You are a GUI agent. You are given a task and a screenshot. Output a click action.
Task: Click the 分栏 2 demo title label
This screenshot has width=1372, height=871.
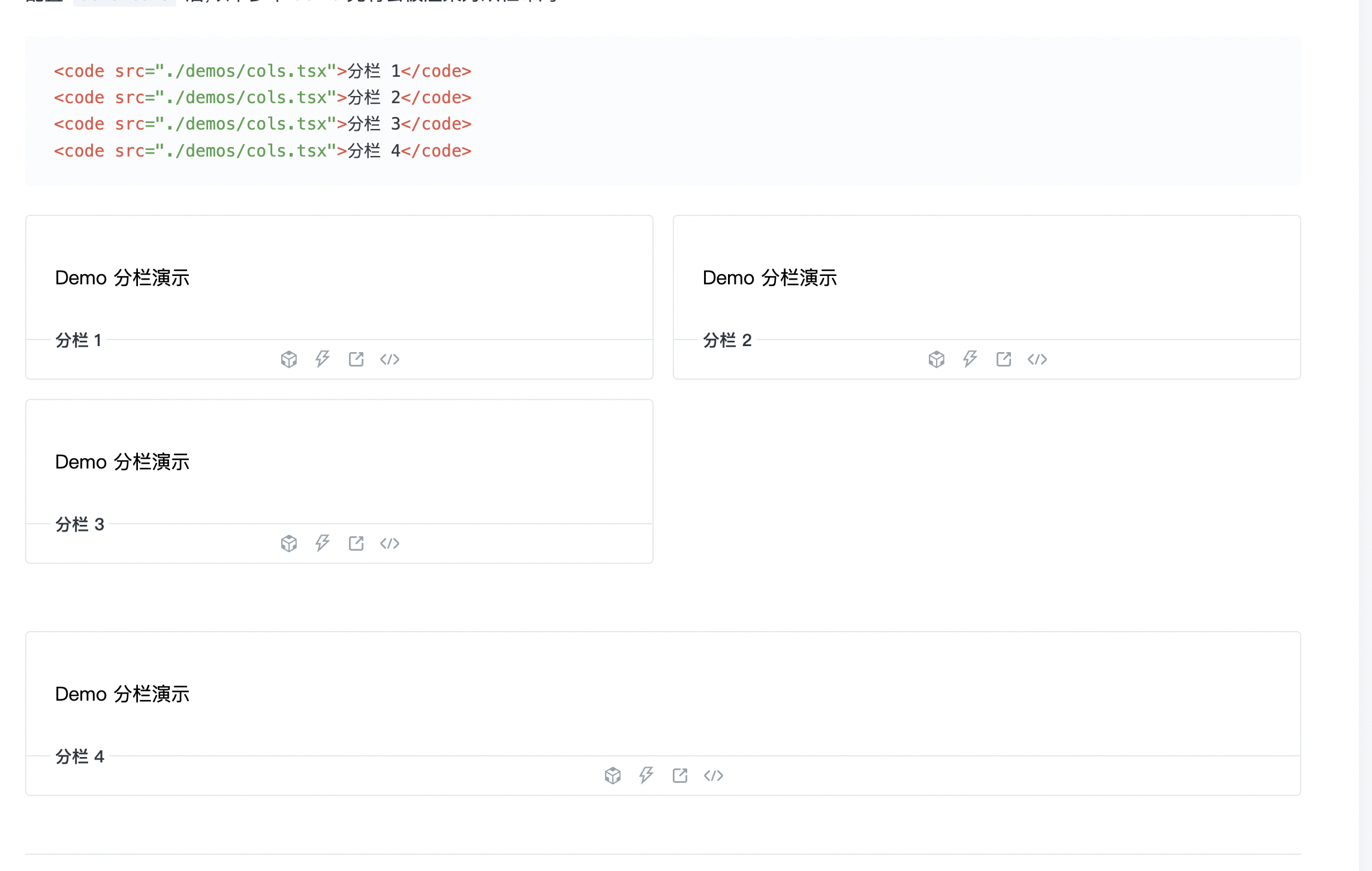(727, 340)
